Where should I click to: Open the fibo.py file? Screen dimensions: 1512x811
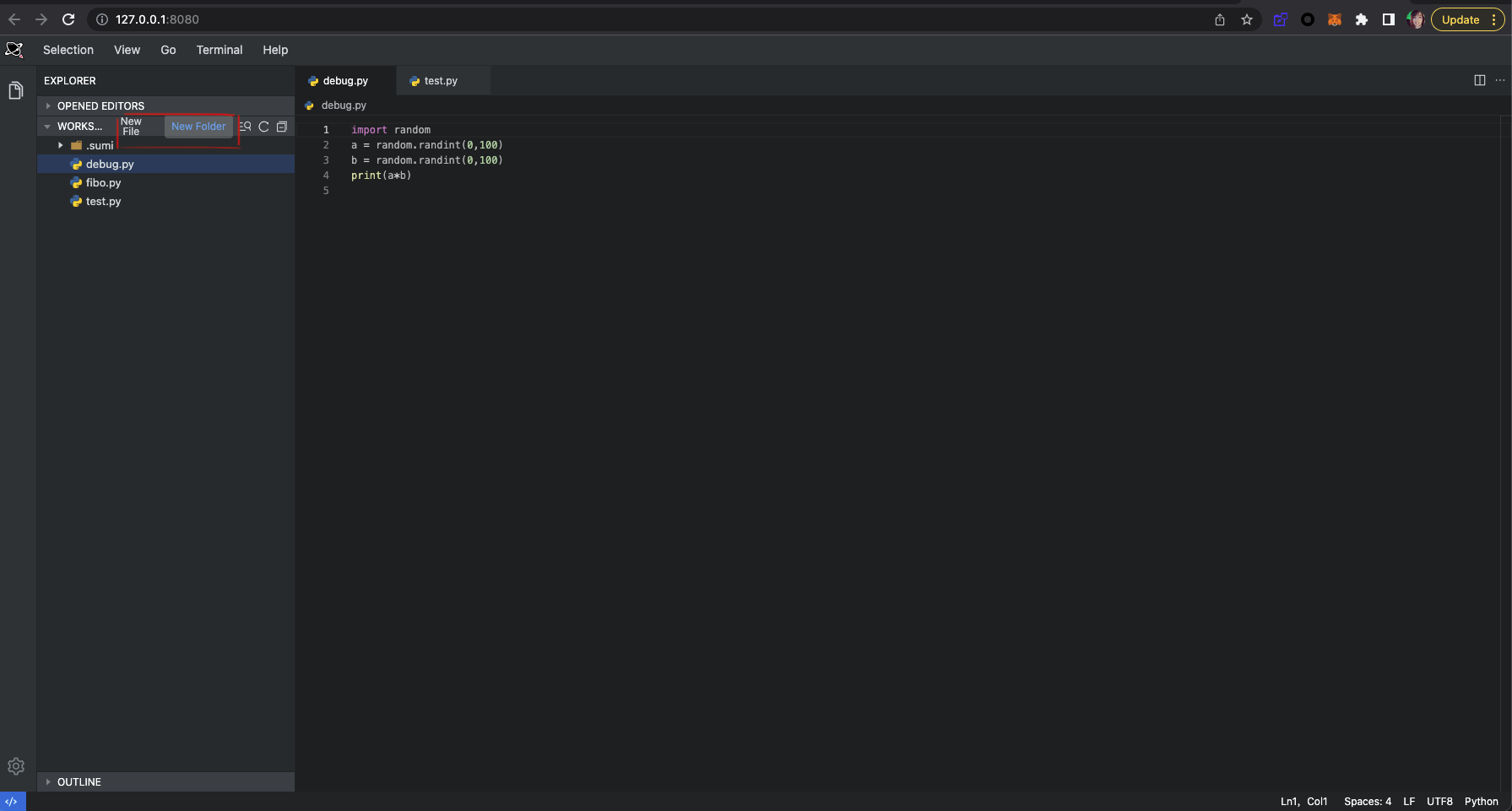click(105, 182)
